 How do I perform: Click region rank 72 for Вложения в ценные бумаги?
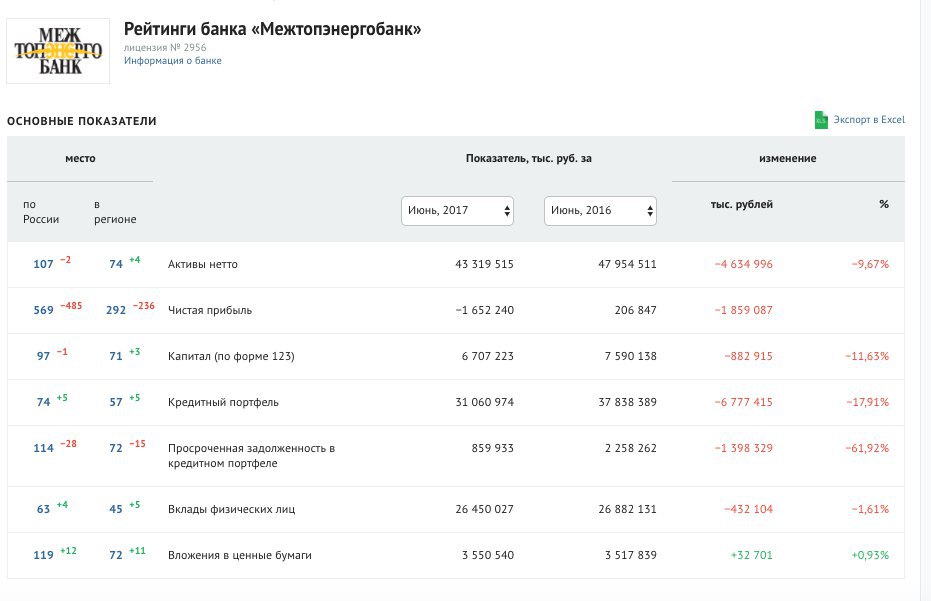click(116, 555)
